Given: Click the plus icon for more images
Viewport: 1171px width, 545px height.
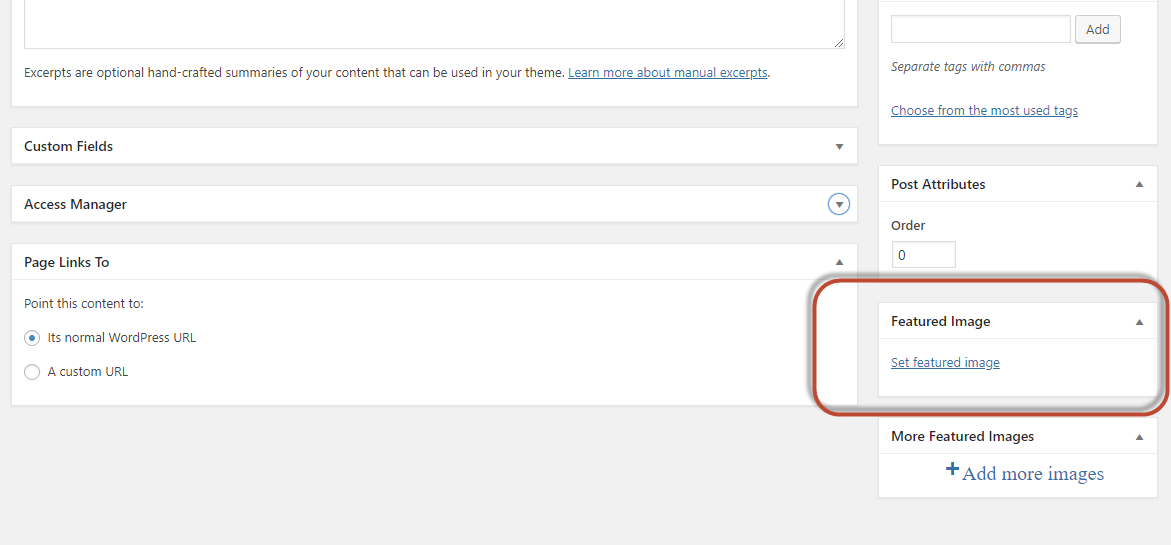Looking at the screenshot, I should (952, 469).
